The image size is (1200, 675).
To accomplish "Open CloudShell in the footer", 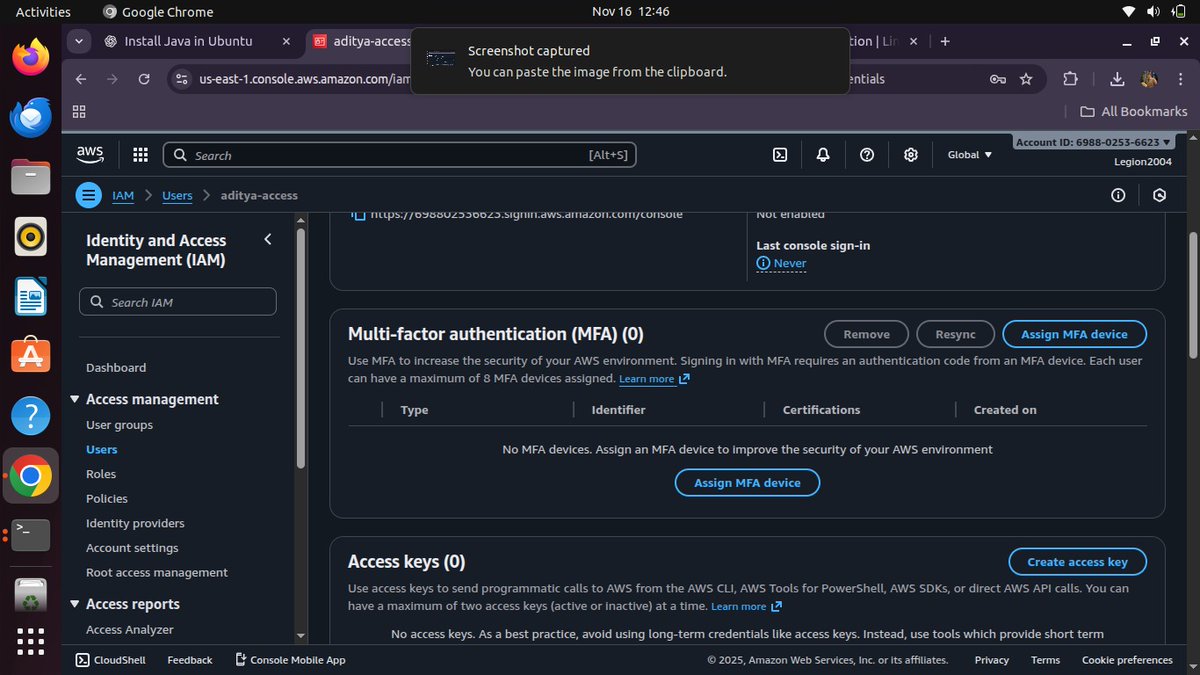I will click(x=110, y=660).
